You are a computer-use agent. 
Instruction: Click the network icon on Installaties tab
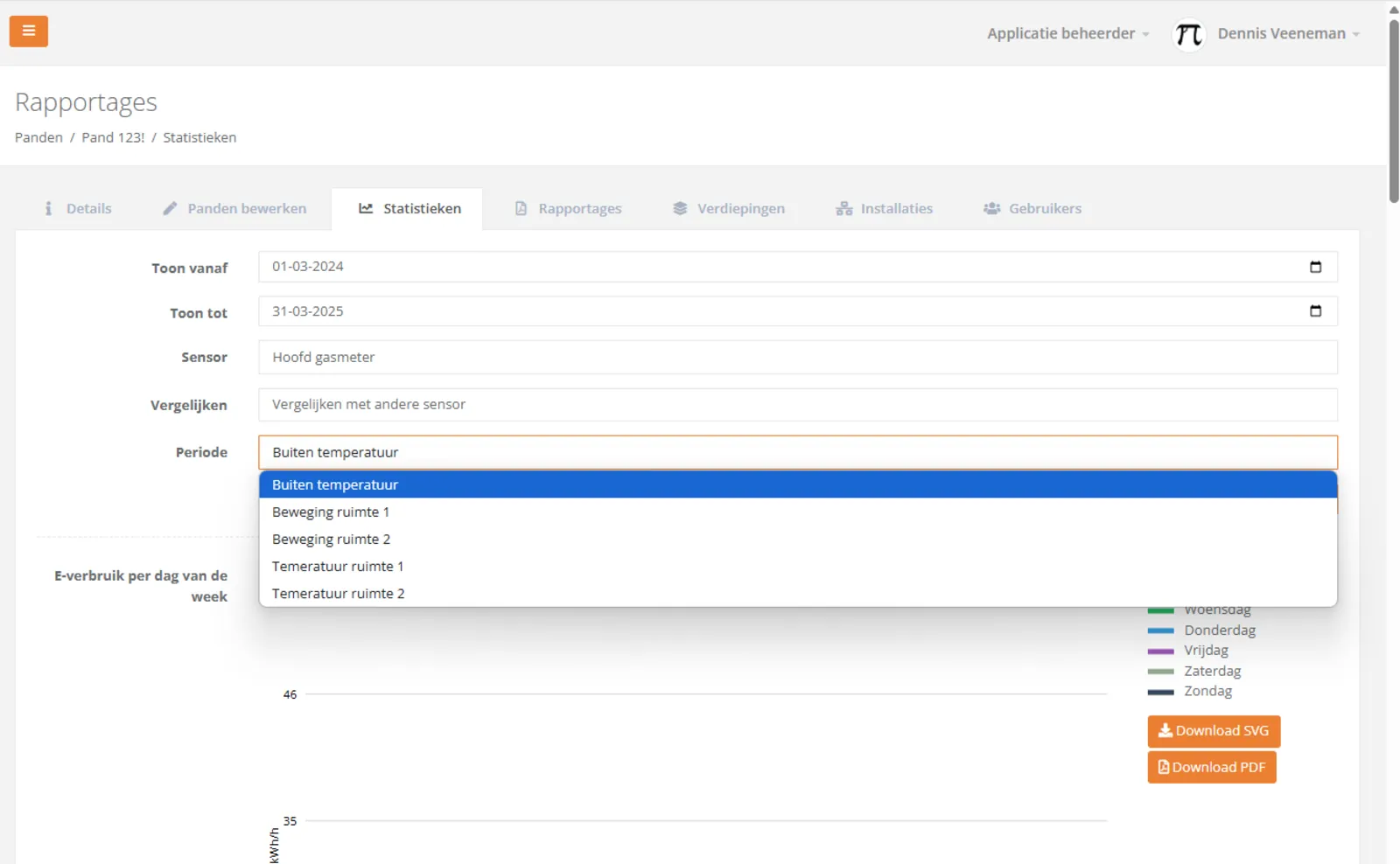[x=843, y=208]
